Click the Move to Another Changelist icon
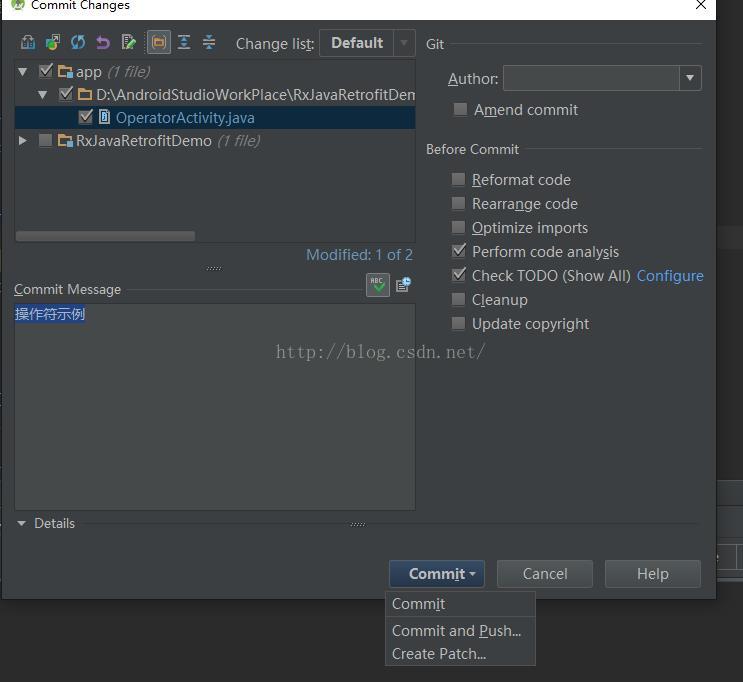The width and height of the screenshot is (743, 682). pos(53,42)
